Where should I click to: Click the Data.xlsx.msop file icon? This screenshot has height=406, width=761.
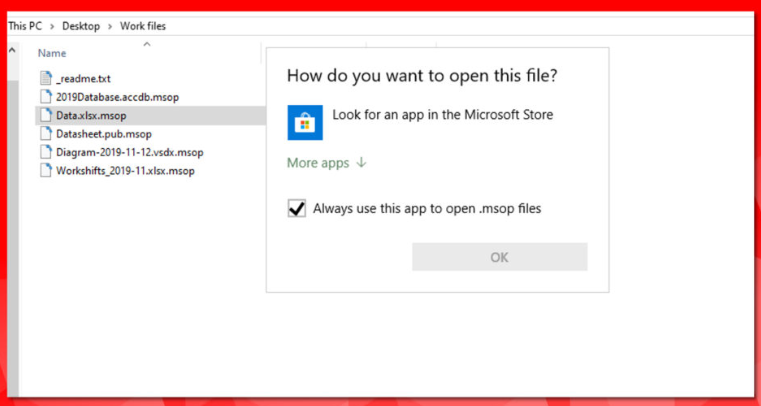coord(46,115)
